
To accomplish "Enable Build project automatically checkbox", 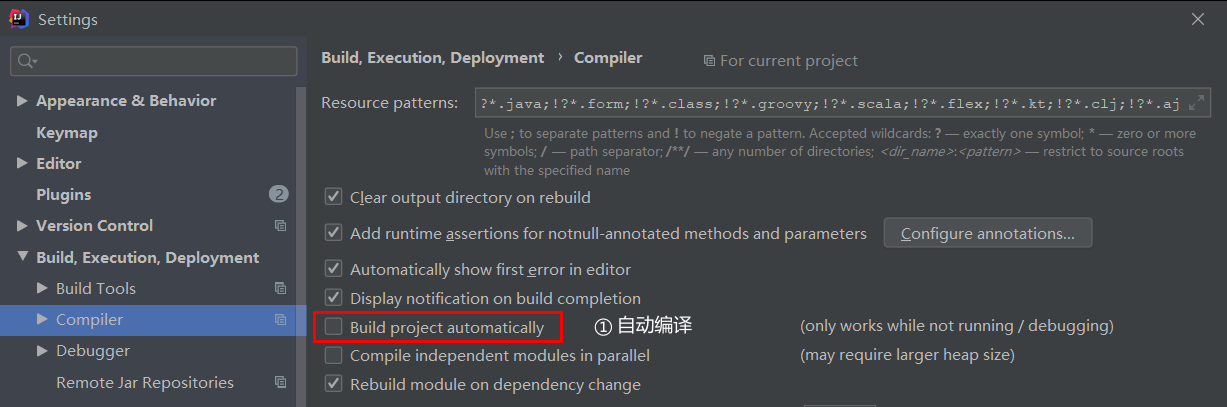I will pyautogui.click(x=334, y=327).
